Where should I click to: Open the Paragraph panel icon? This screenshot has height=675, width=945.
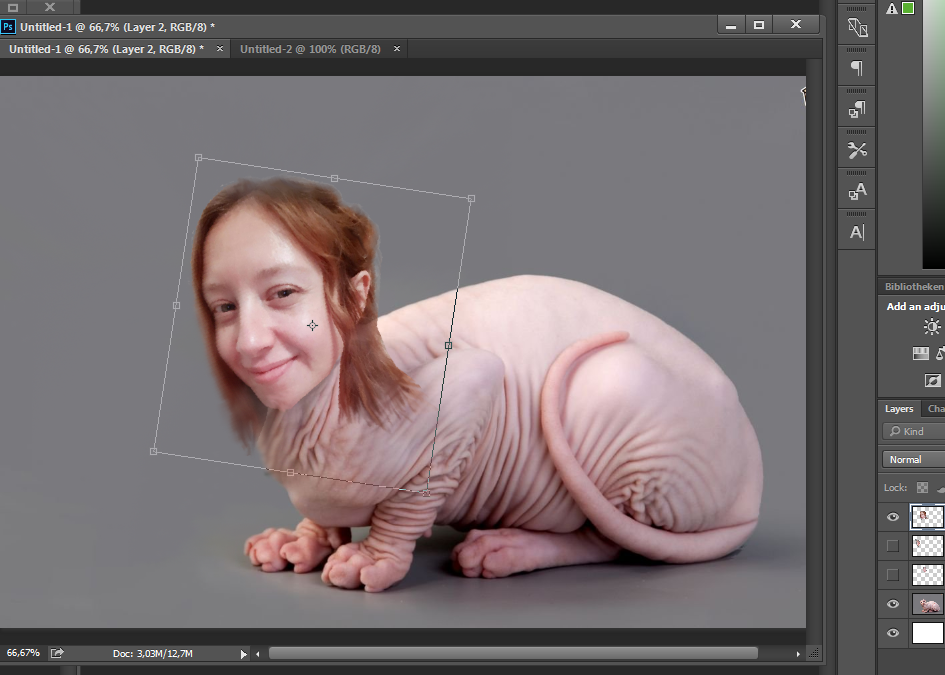[857, 68]
